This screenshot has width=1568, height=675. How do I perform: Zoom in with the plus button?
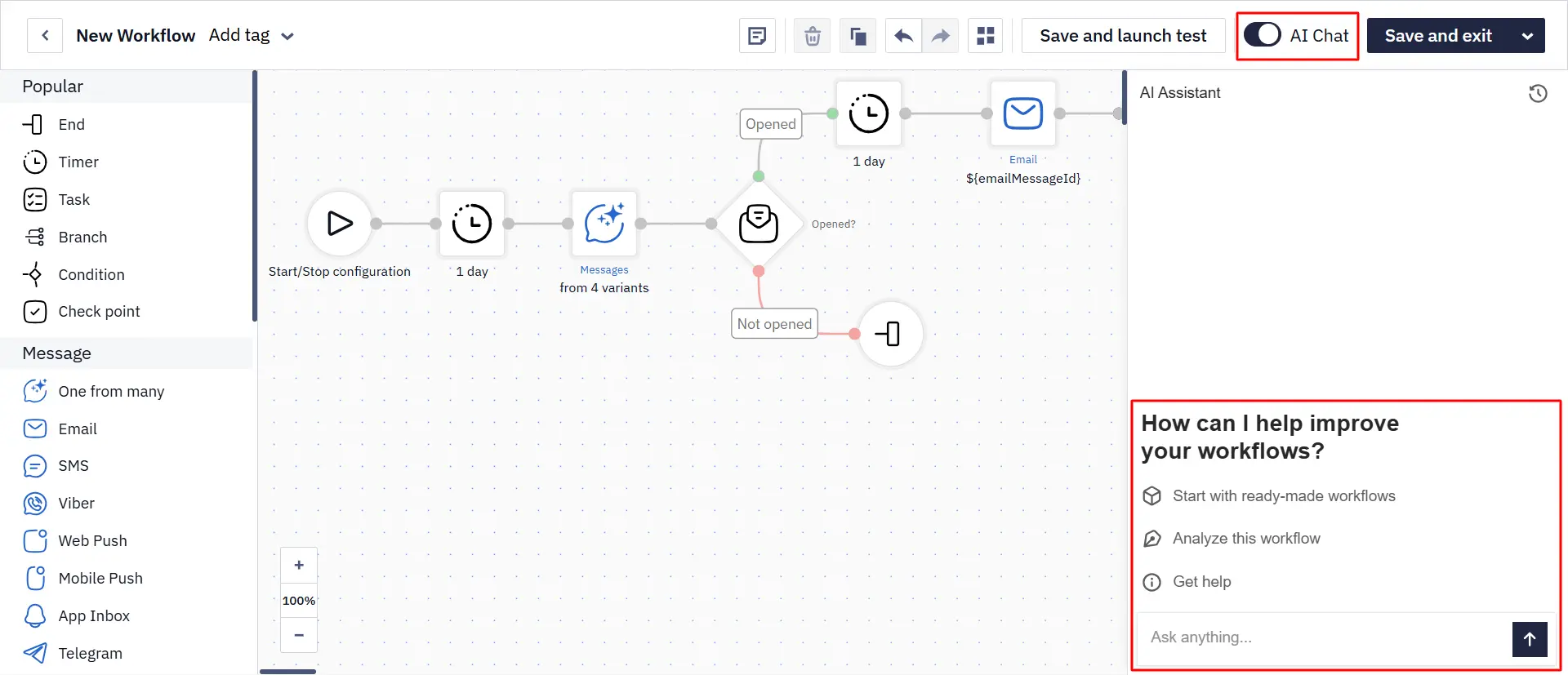click(x=299, y=565)
